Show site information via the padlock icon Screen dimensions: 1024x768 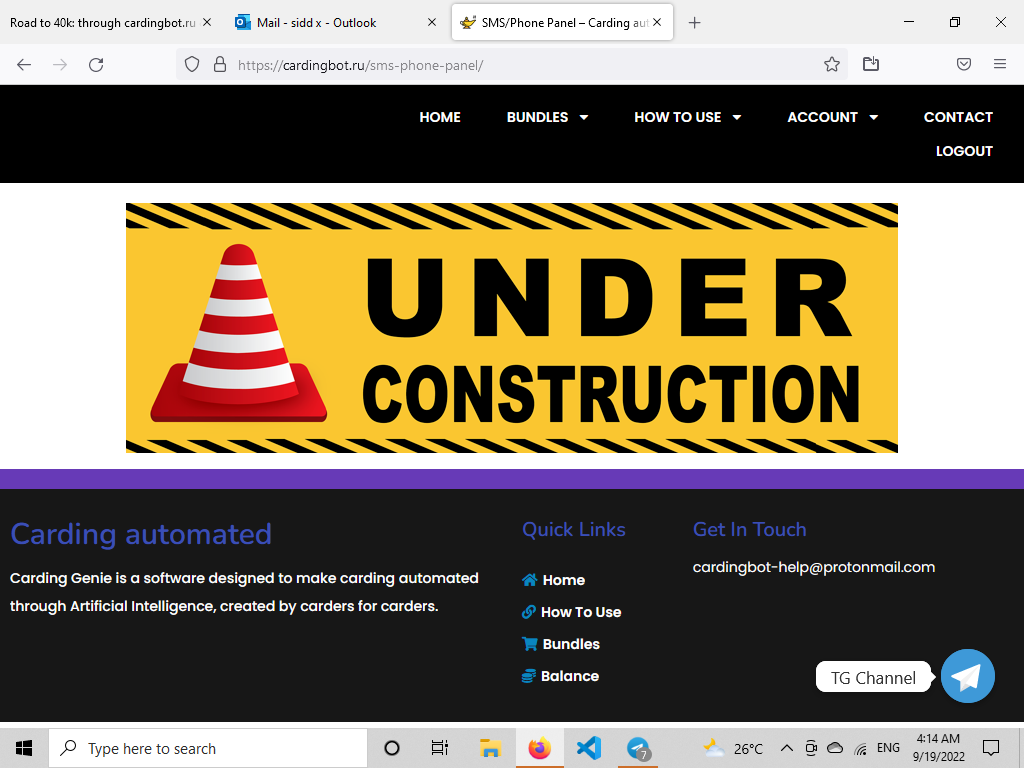pos(220,64)
